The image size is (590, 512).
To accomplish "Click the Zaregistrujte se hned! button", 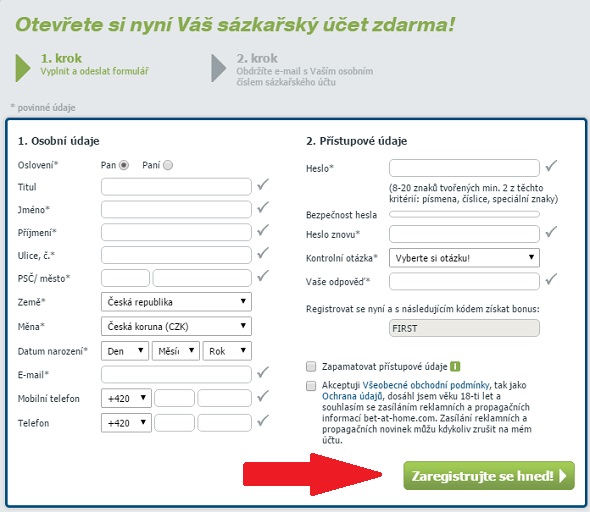I will (489, 476).
